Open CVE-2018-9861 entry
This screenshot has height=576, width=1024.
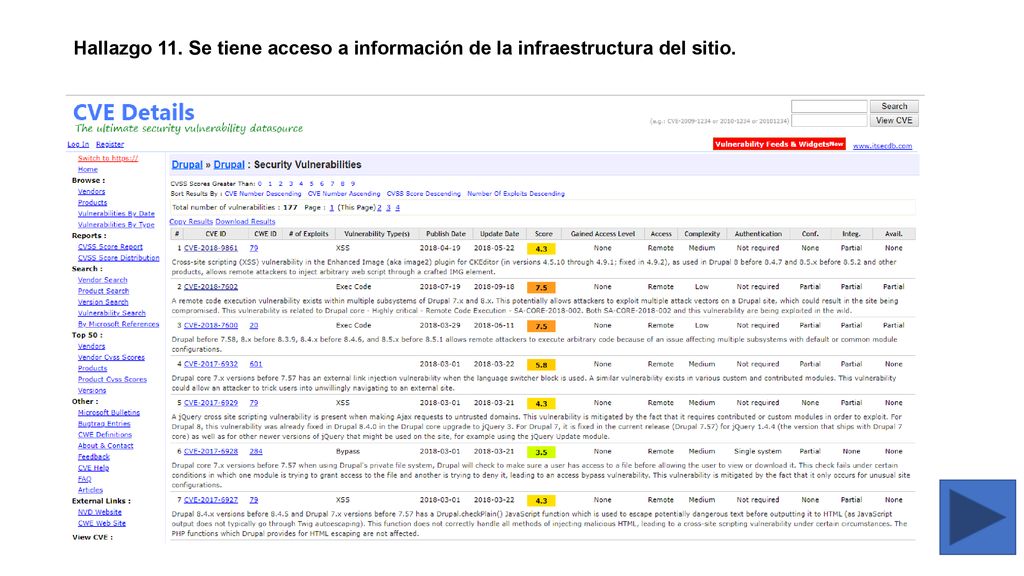tap(211, 248)
